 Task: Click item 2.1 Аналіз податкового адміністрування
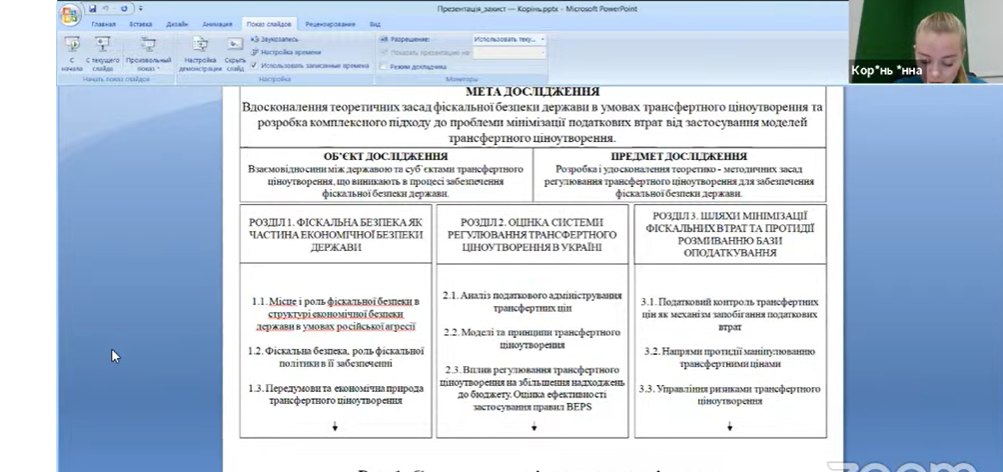pyautogui.click(x=532, y=301)
